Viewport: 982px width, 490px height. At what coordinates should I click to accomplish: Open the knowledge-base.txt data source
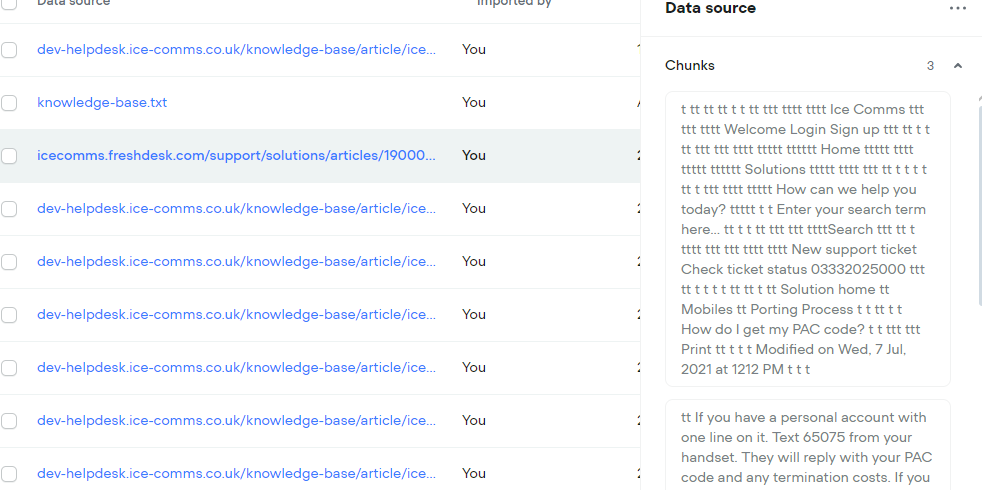[102, 102]
